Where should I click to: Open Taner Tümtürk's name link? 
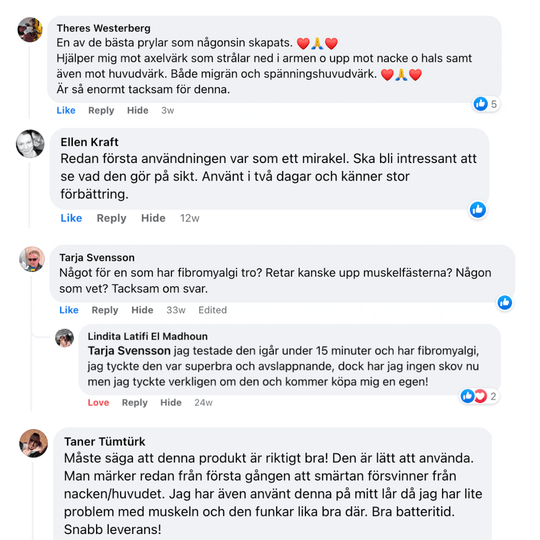coord(105,442)
